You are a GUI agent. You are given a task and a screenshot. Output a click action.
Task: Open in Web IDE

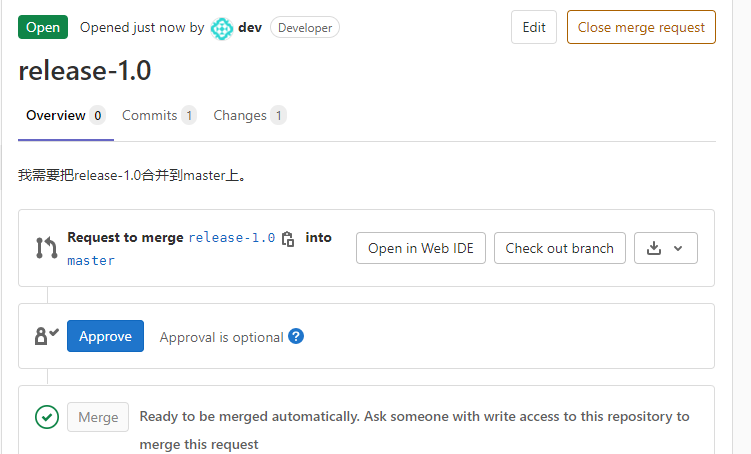point(421,248)
